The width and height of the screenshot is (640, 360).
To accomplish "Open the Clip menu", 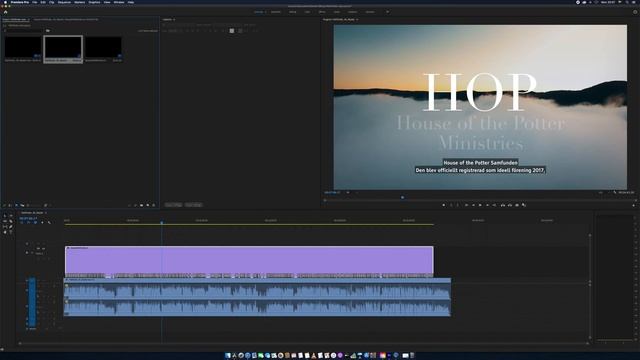I will click(51, 2).
